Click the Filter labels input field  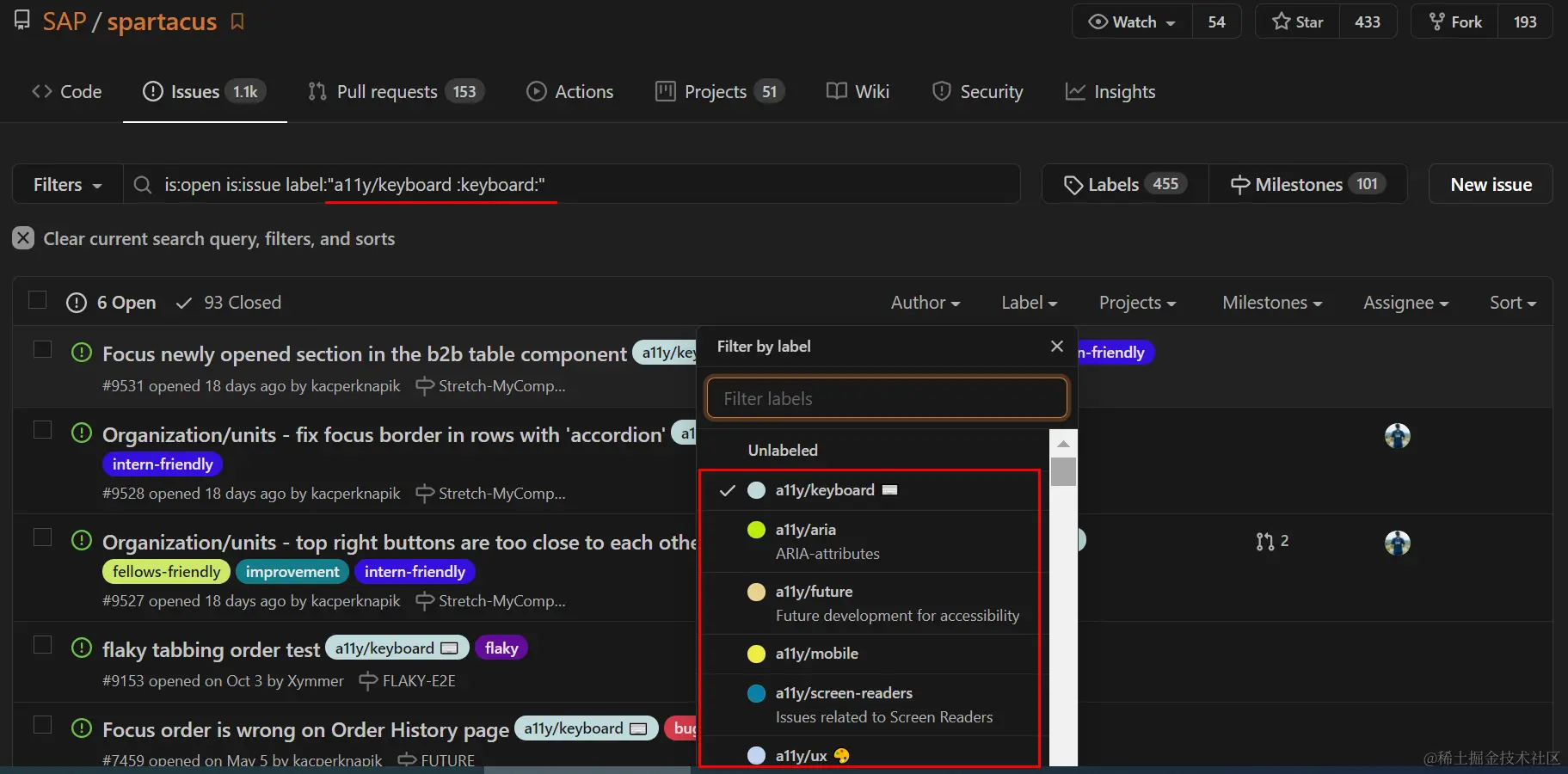click(887, 398)
